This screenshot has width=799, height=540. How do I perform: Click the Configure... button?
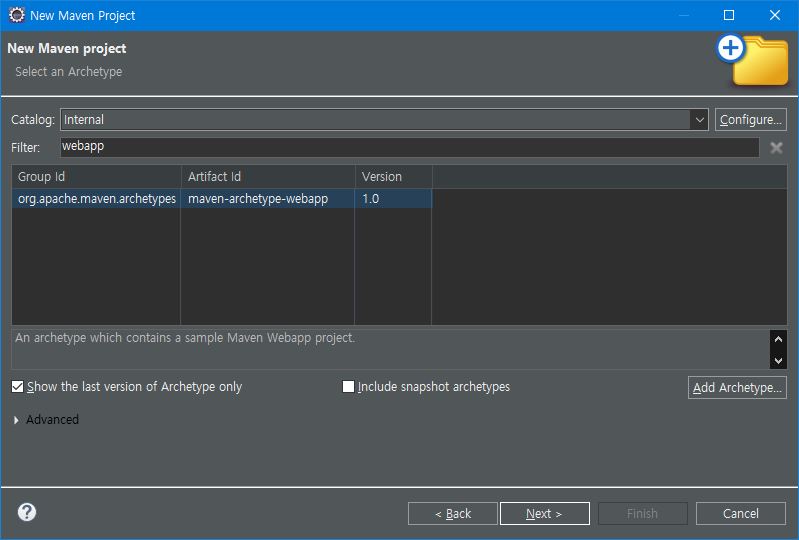pos(750,120)
